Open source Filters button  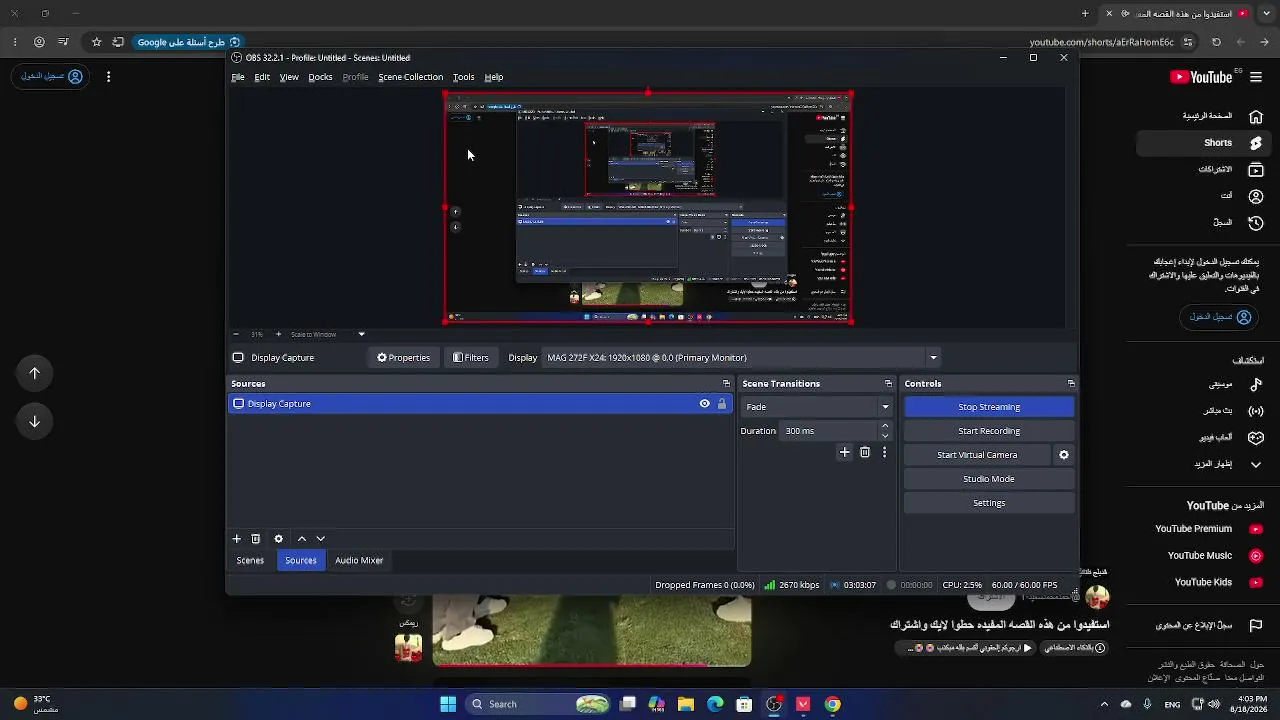point(471,358)
